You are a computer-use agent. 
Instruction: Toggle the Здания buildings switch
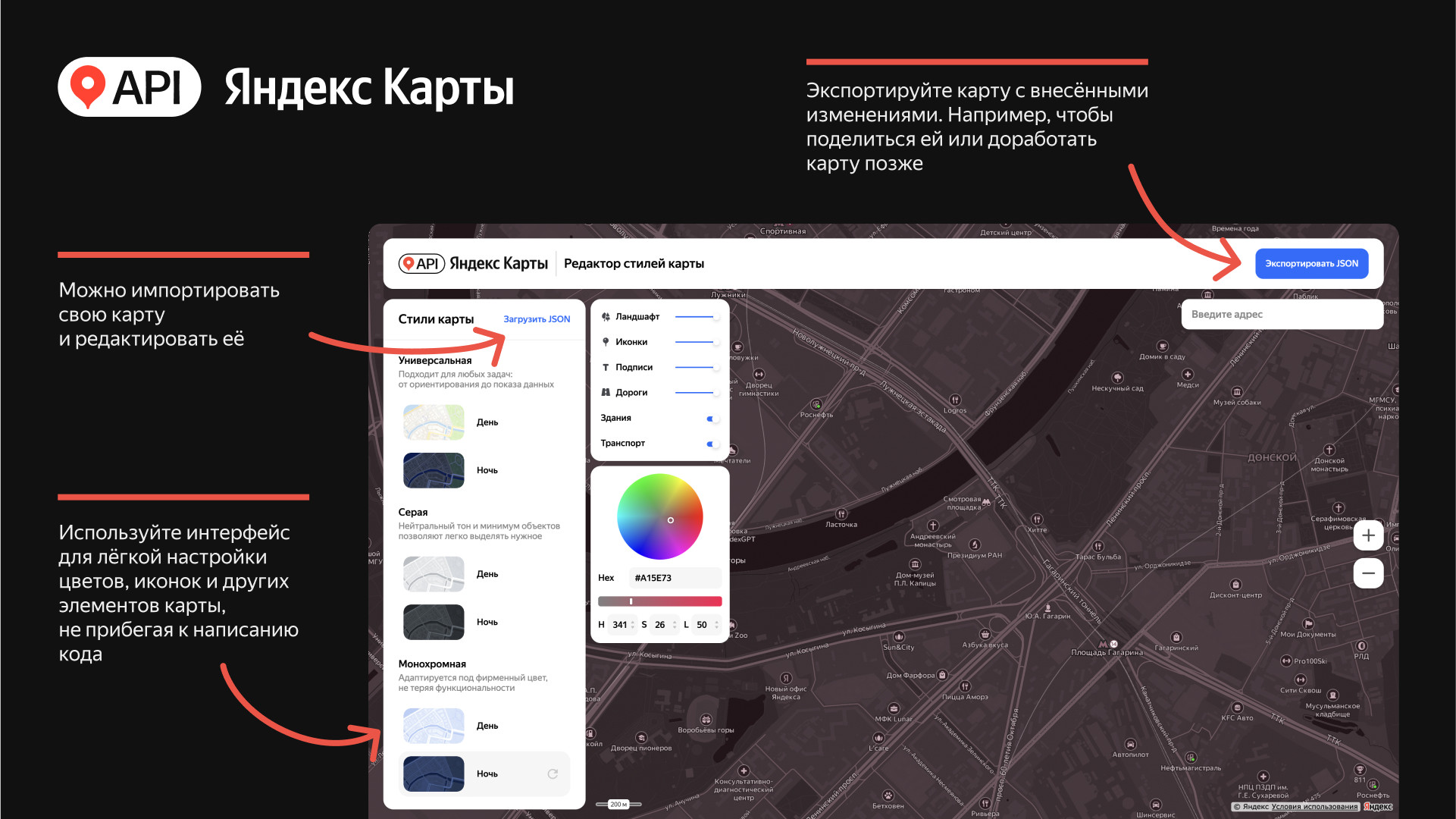[712, 419]
